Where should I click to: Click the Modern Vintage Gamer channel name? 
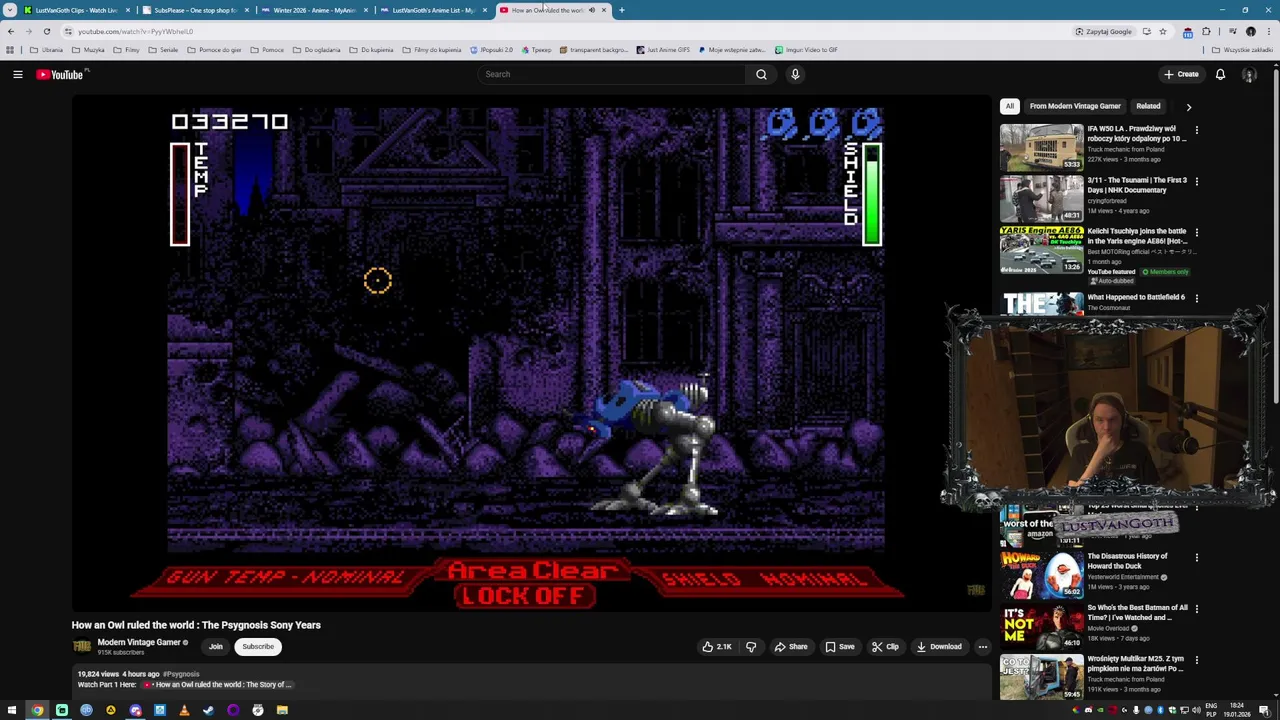tap(138, 643)
